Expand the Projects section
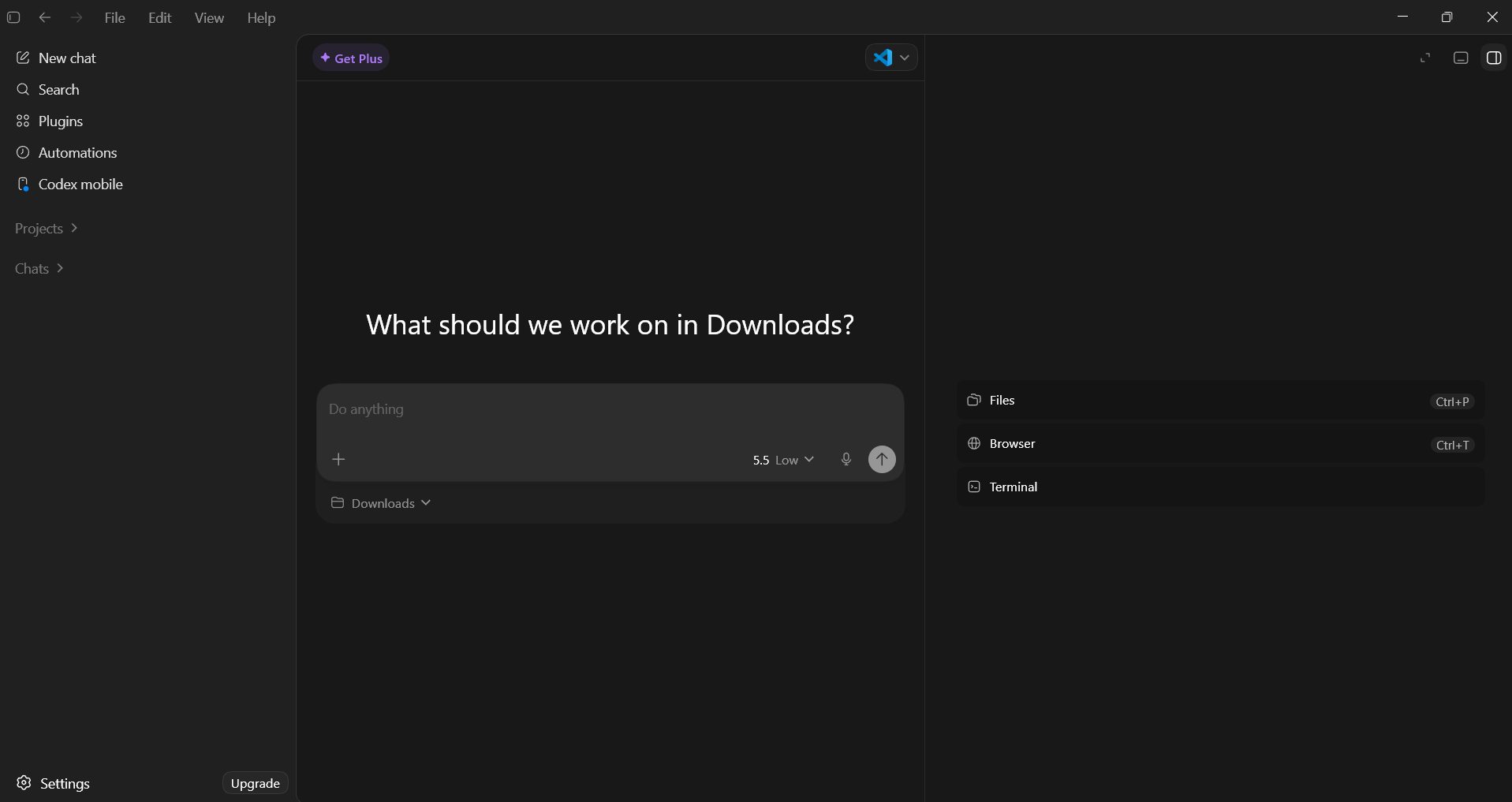The width and height of the screenshot is (1512, 802). coord(47,228)
